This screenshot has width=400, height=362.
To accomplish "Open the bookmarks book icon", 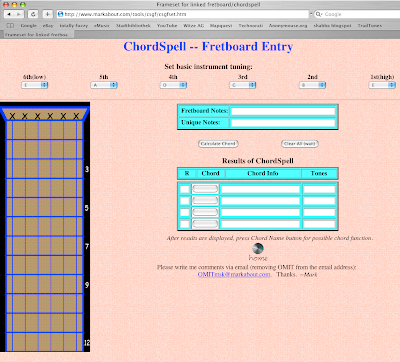I will [x=10, y=26].
